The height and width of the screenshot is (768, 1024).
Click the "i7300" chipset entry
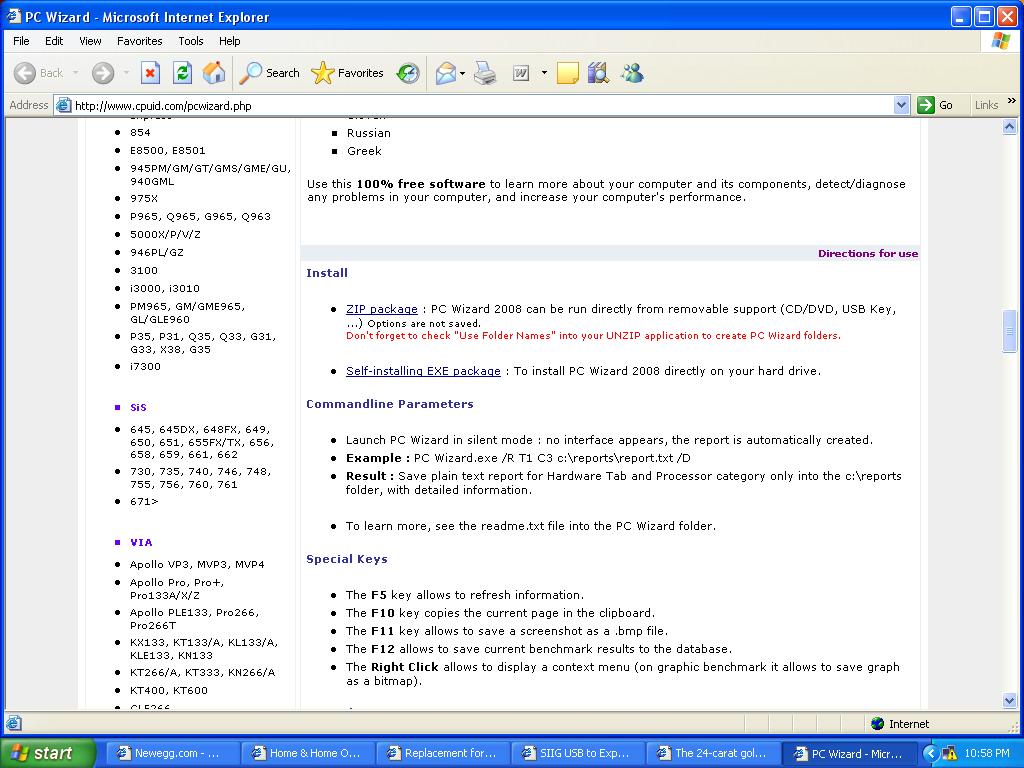pos(145,366)
